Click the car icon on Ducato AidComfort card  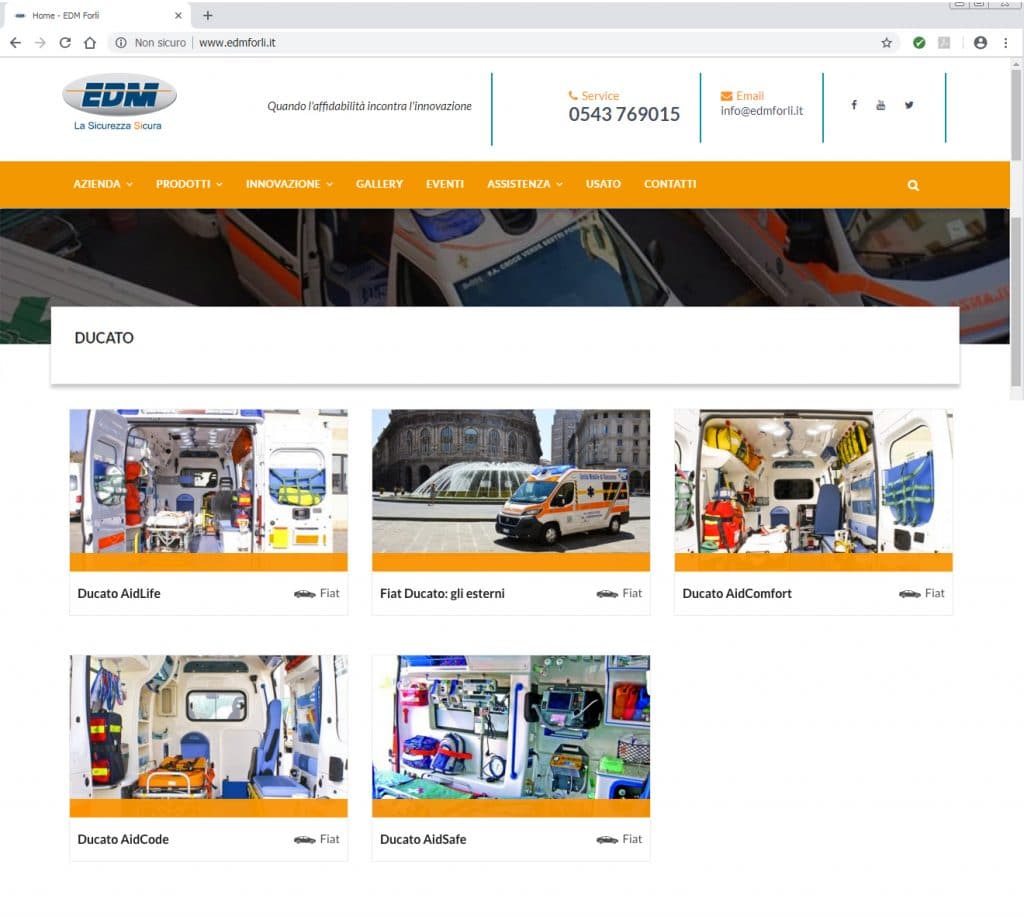(x=909, y=593)
